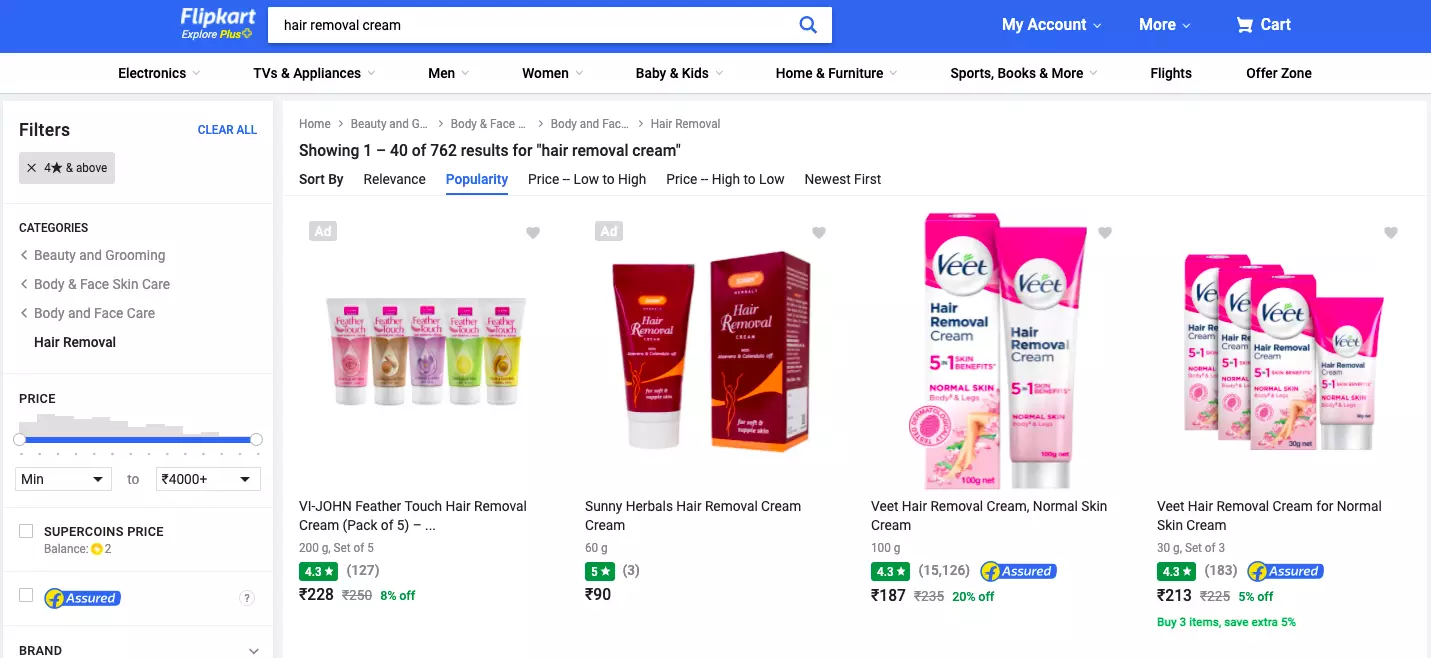The image size is (1431, 658).
Task: Open the My Account menu
Action: (1051, 25)
